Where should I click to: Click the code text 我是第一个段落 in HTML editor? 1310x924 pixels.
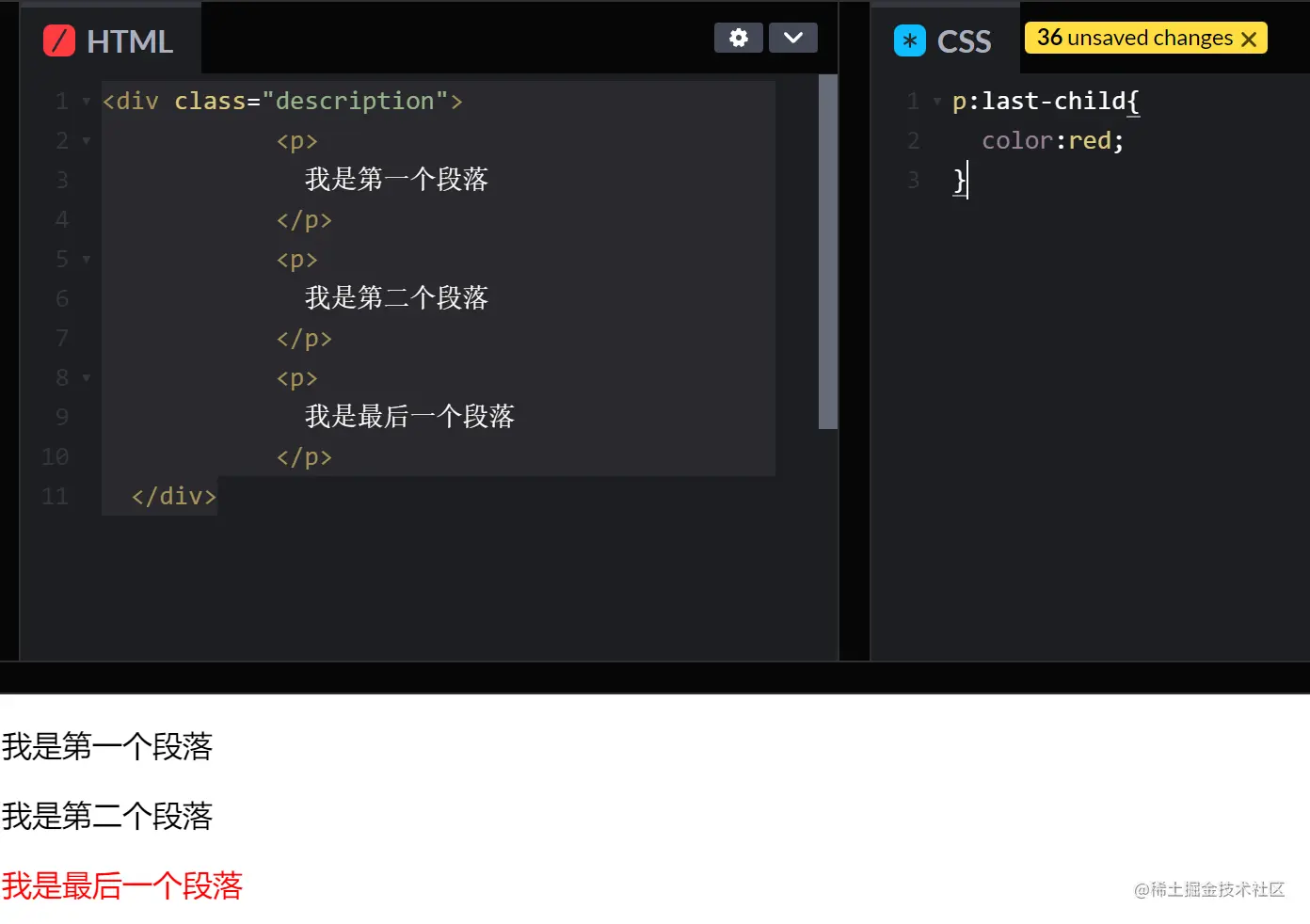pyautogui.click(x=396, y=180)
